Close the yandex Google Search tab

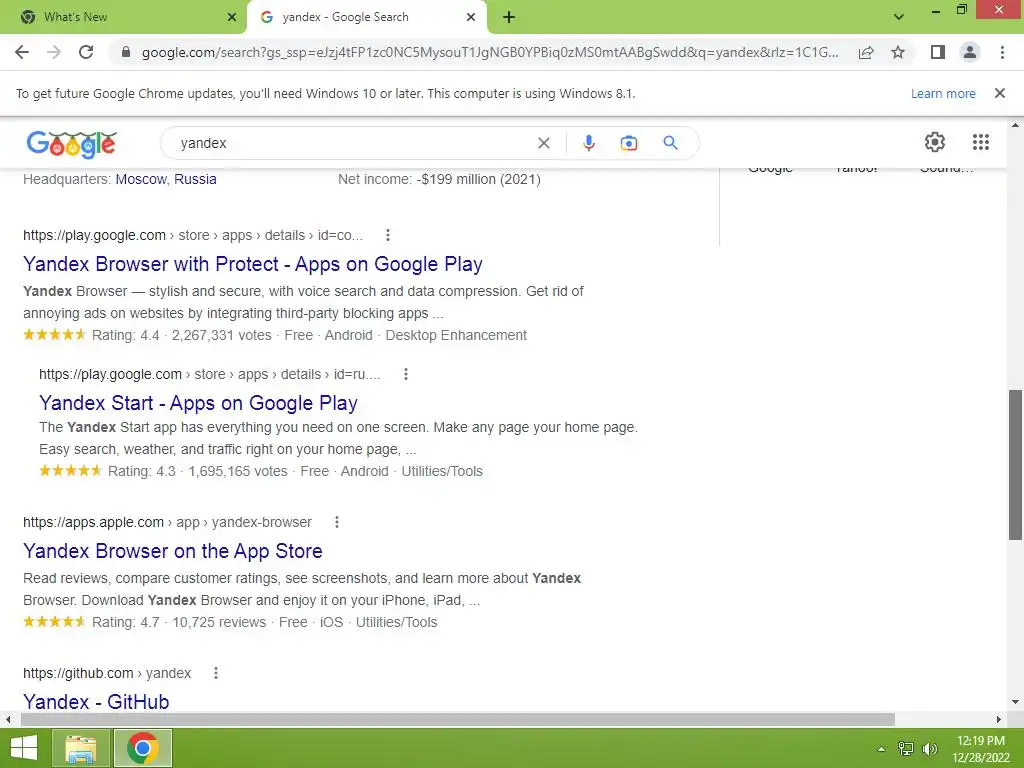coord(471,17)
